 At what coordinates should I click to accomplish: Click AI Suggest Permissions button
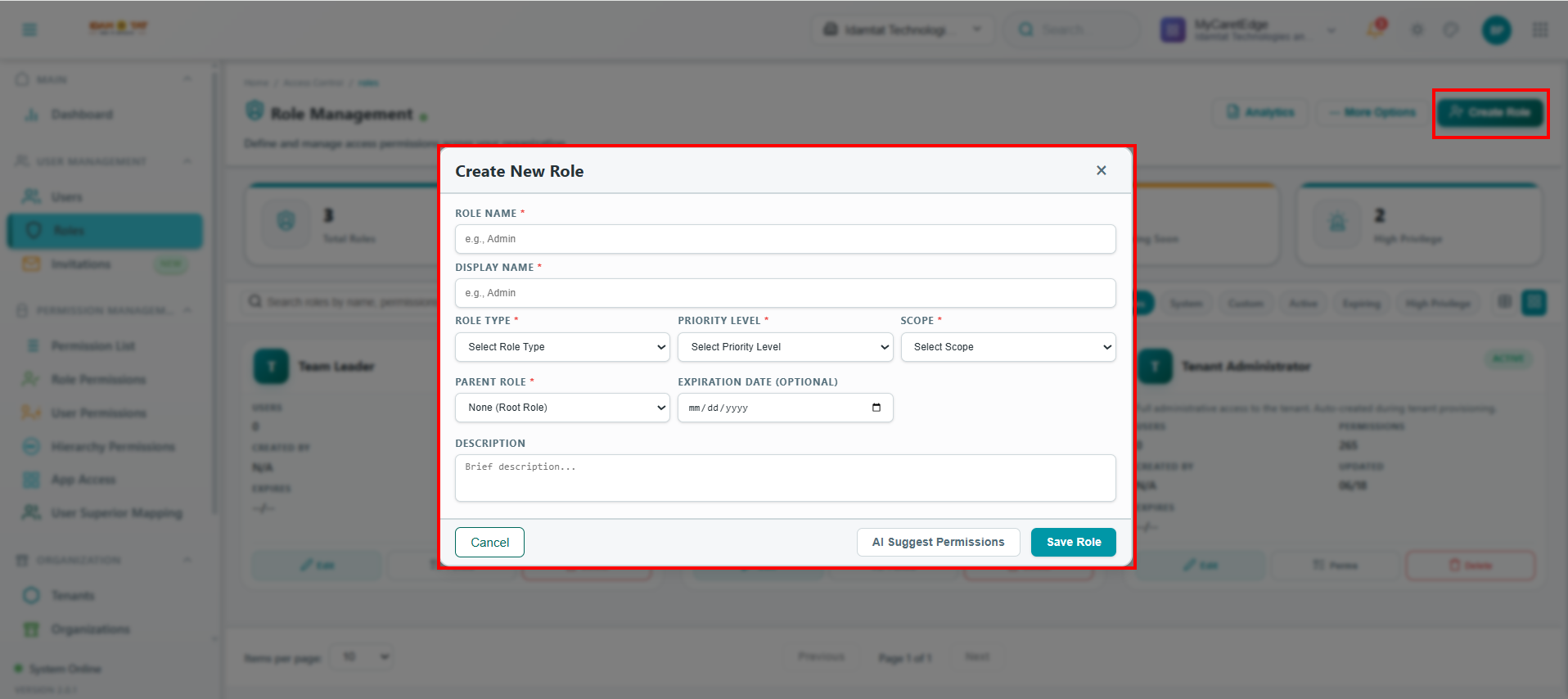(938, 542)
